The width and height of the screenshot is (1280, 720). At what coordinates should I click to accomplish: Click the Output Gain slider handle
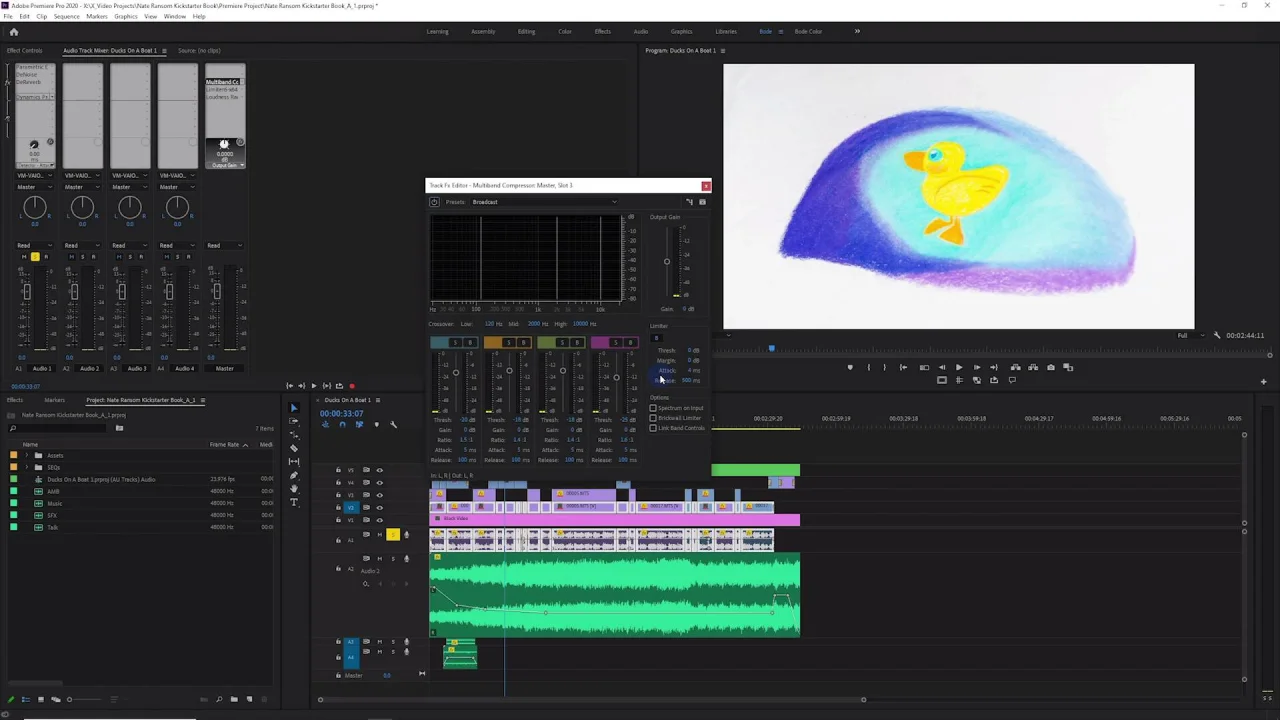pyautogui.click(x=667, y=262)
